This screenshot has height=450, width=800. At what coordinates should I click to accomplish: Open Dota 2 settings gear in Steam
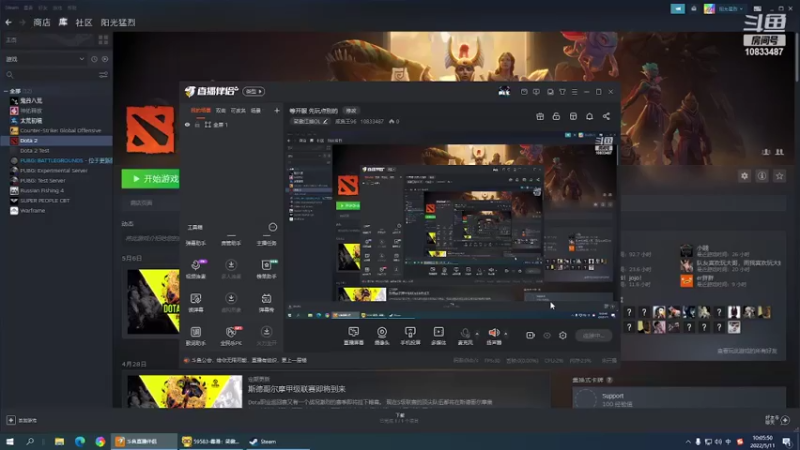(744, 176)
